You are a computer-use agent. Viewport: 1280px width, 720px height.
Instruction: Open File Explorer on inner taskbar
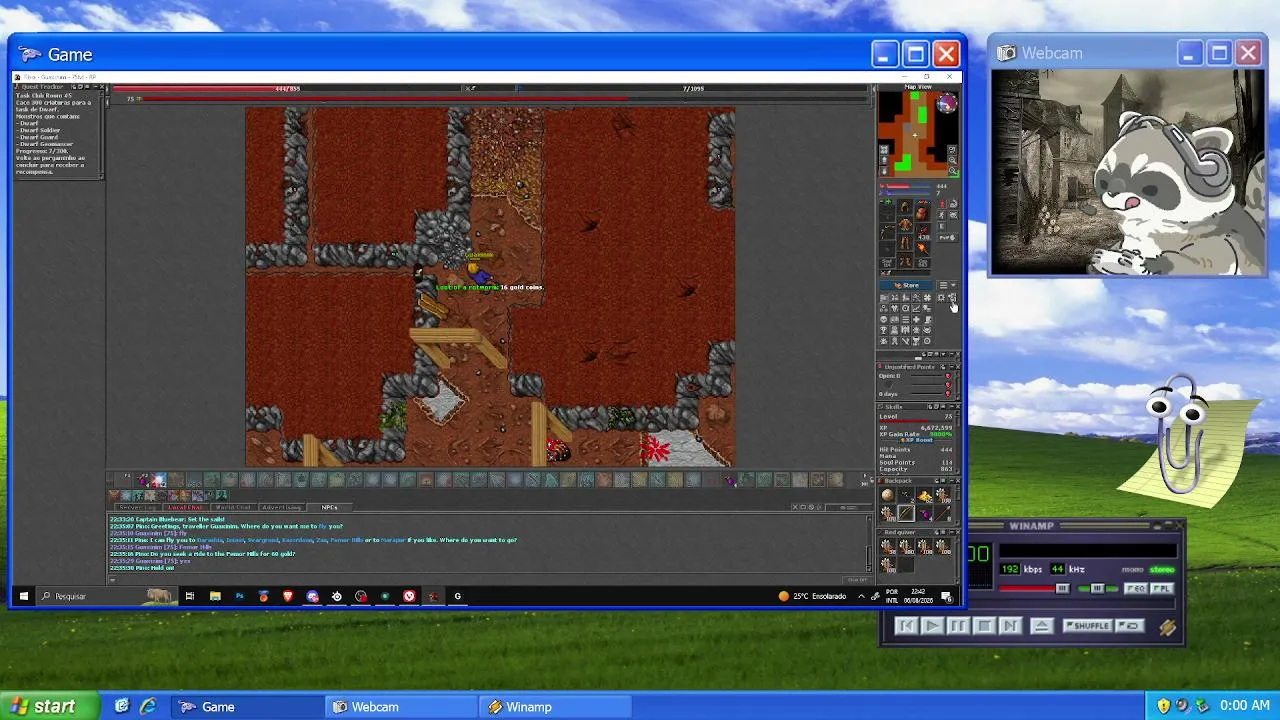[215, 596]
